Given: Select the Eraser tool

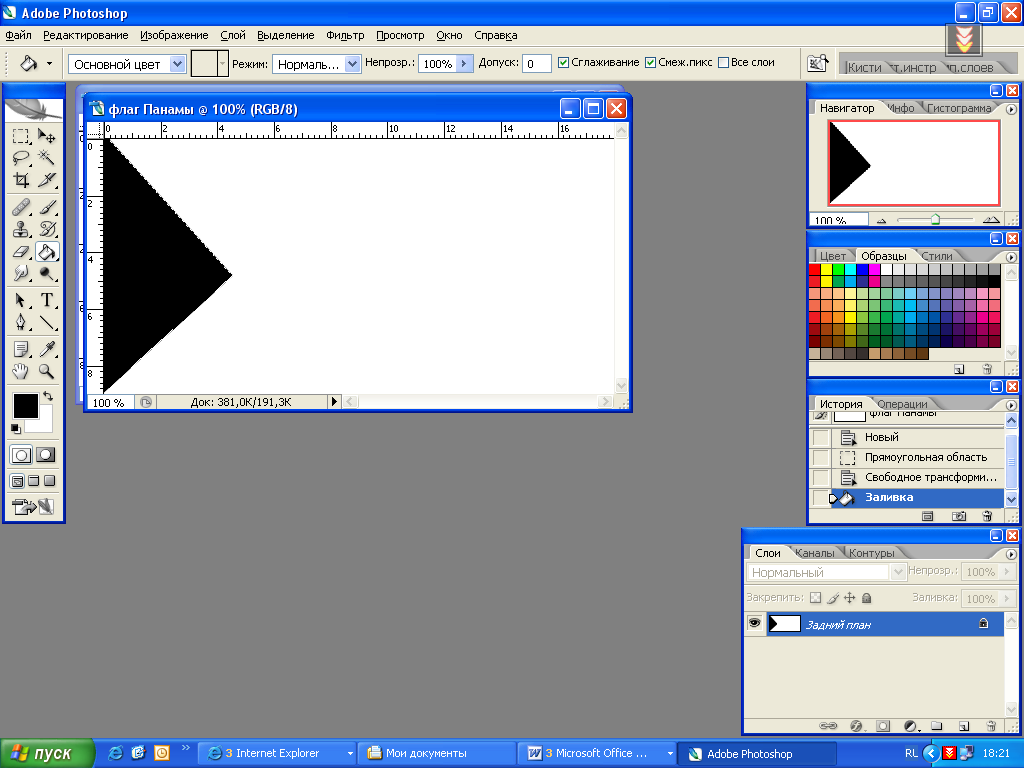Looking at the screenshot, I should click(21, 251).
